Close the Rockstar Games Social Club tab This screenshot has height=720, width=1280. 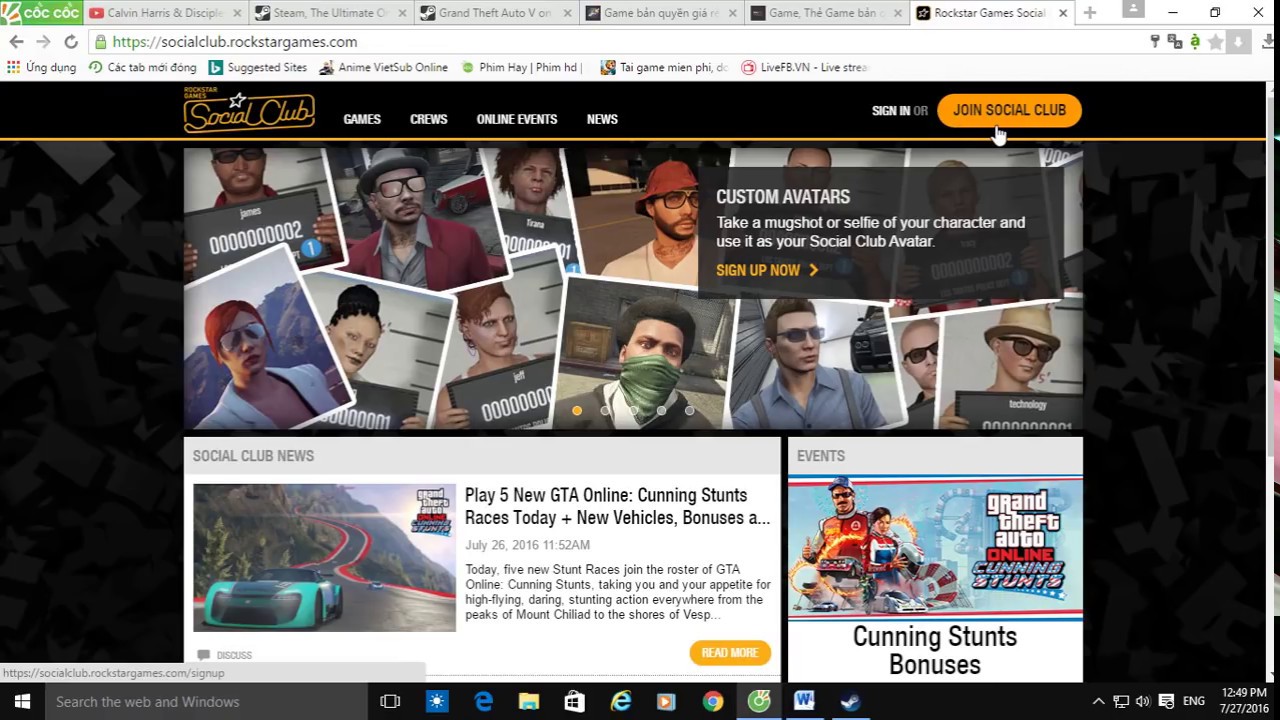[1062, 13]
